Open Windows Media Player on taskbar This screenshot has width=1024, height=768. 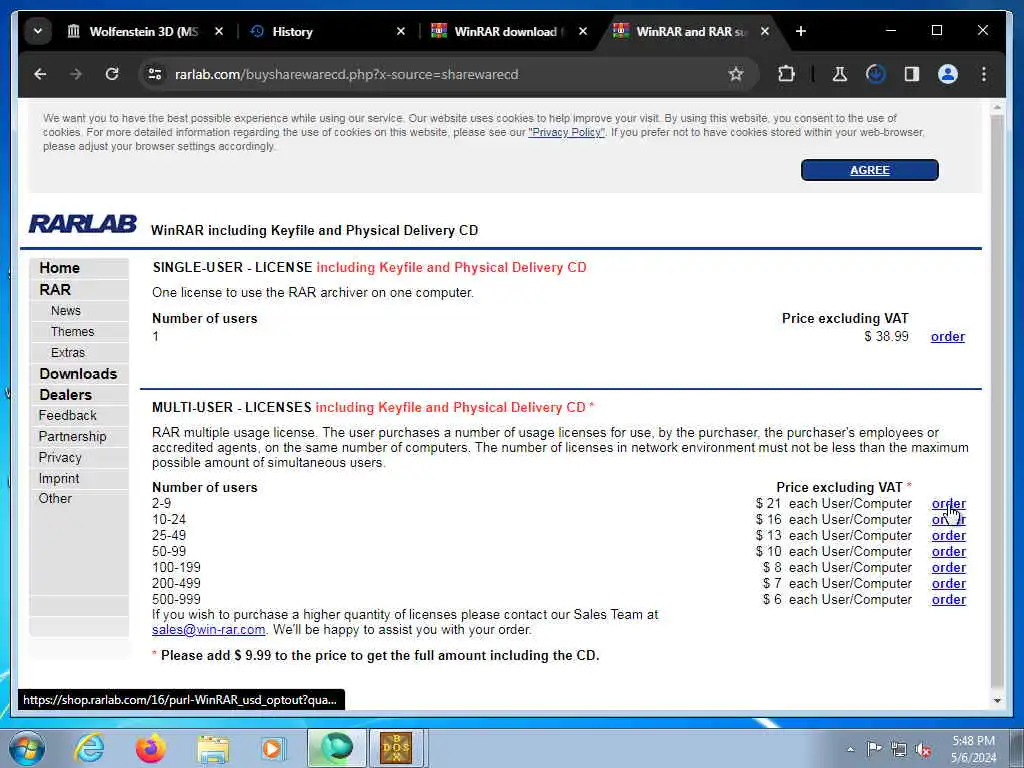tap(273, 748)
